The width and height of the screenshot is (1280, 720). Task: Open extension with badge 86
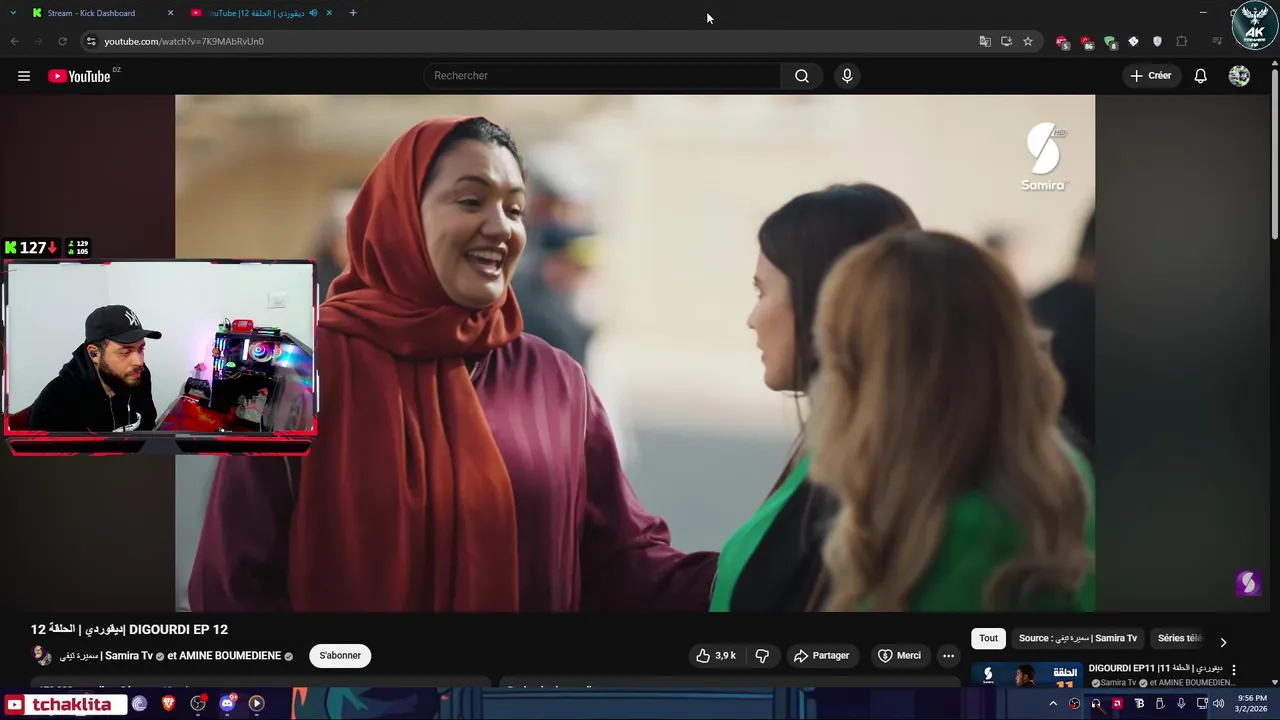tap(1086, 42)
